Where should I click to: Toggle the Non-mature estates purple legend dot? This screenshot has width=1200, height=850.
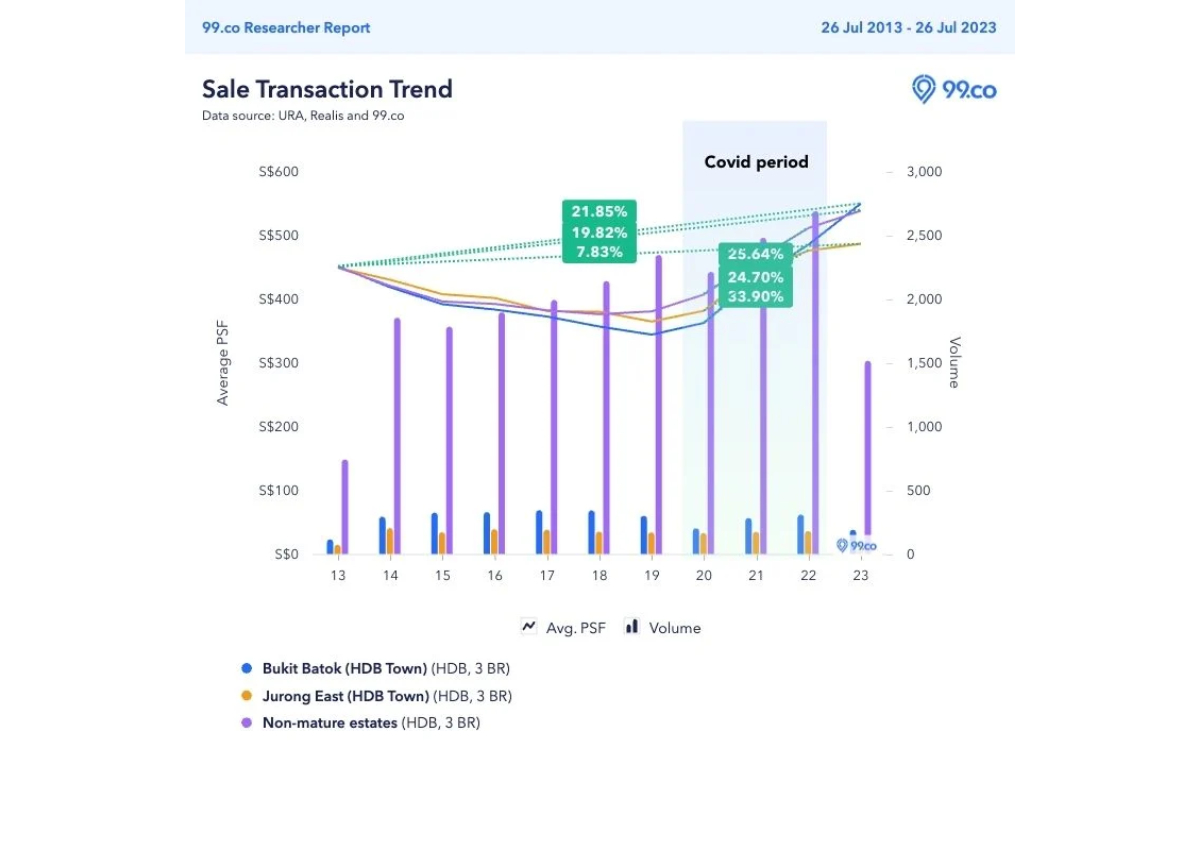tap(246, 723)
